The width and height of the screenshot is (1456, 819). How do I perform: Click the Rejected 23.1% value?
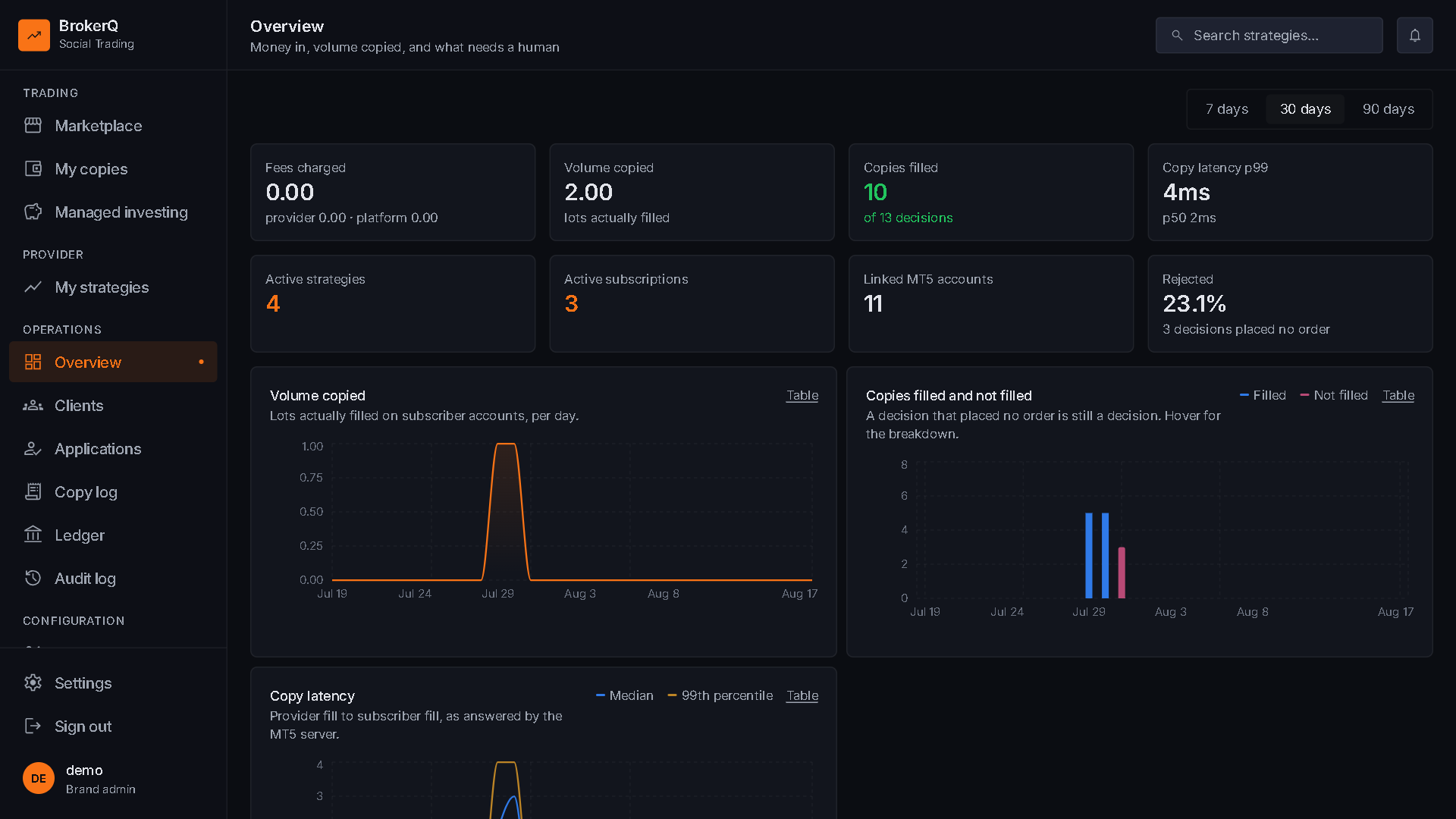click(1194, 303)
